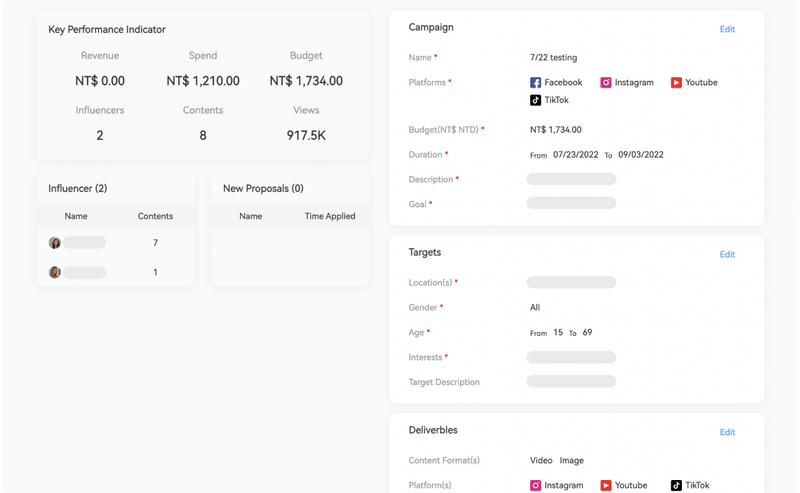This screenshot has height=493, width=800.
Task: Click the New Proposals (0) panel title
Action: (263, 188)
